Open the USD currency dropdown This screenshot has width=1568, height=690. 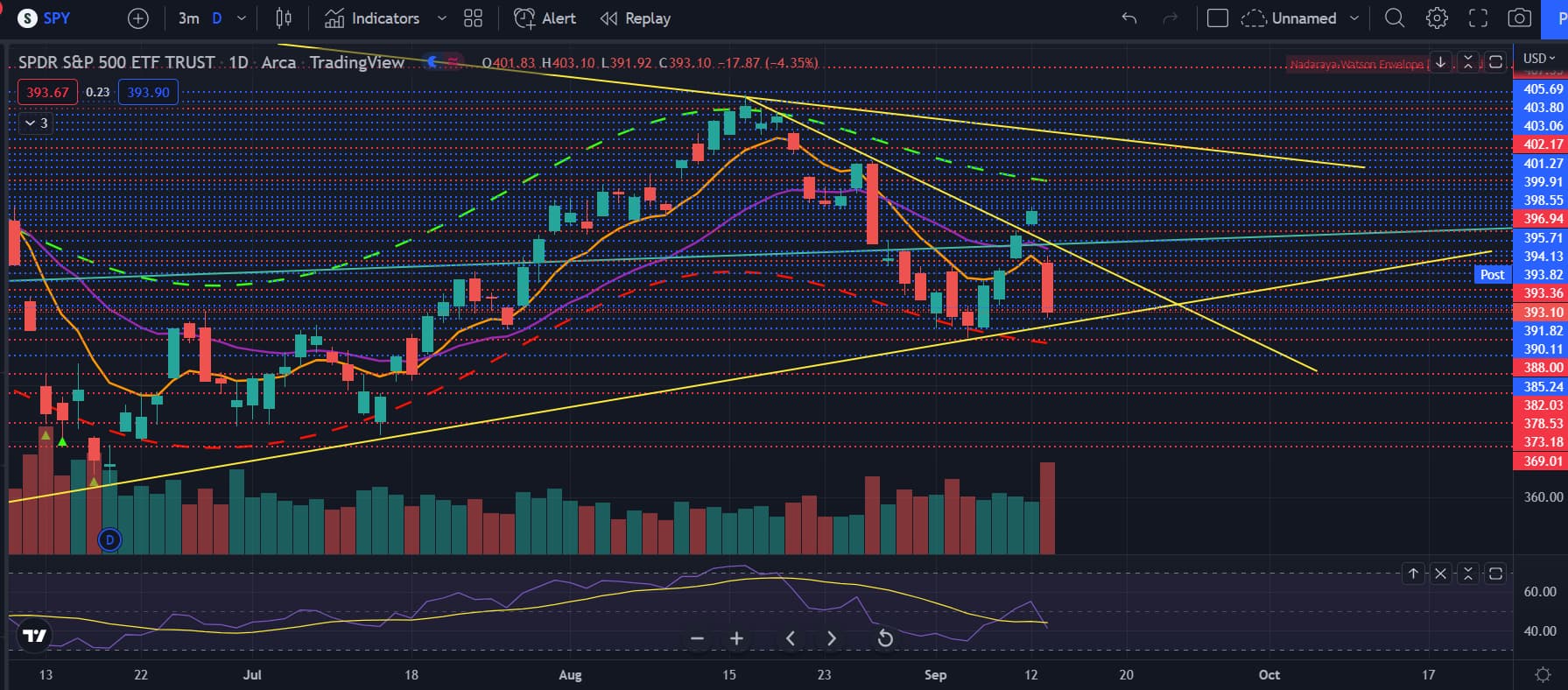pyautogui.click(x=1539, y=58)
